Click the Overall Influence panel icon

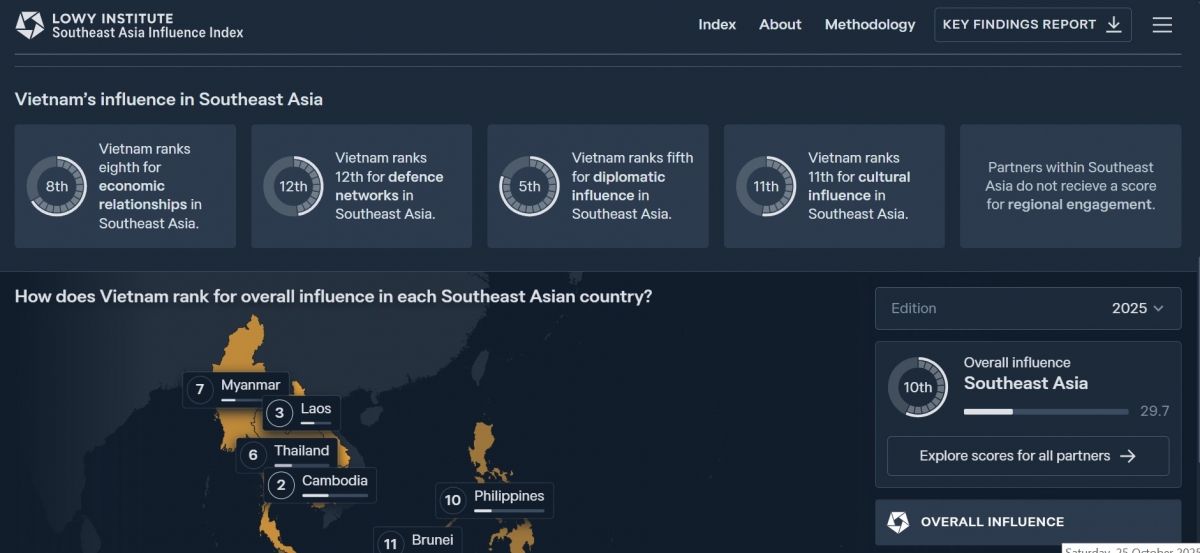(898, 522)
